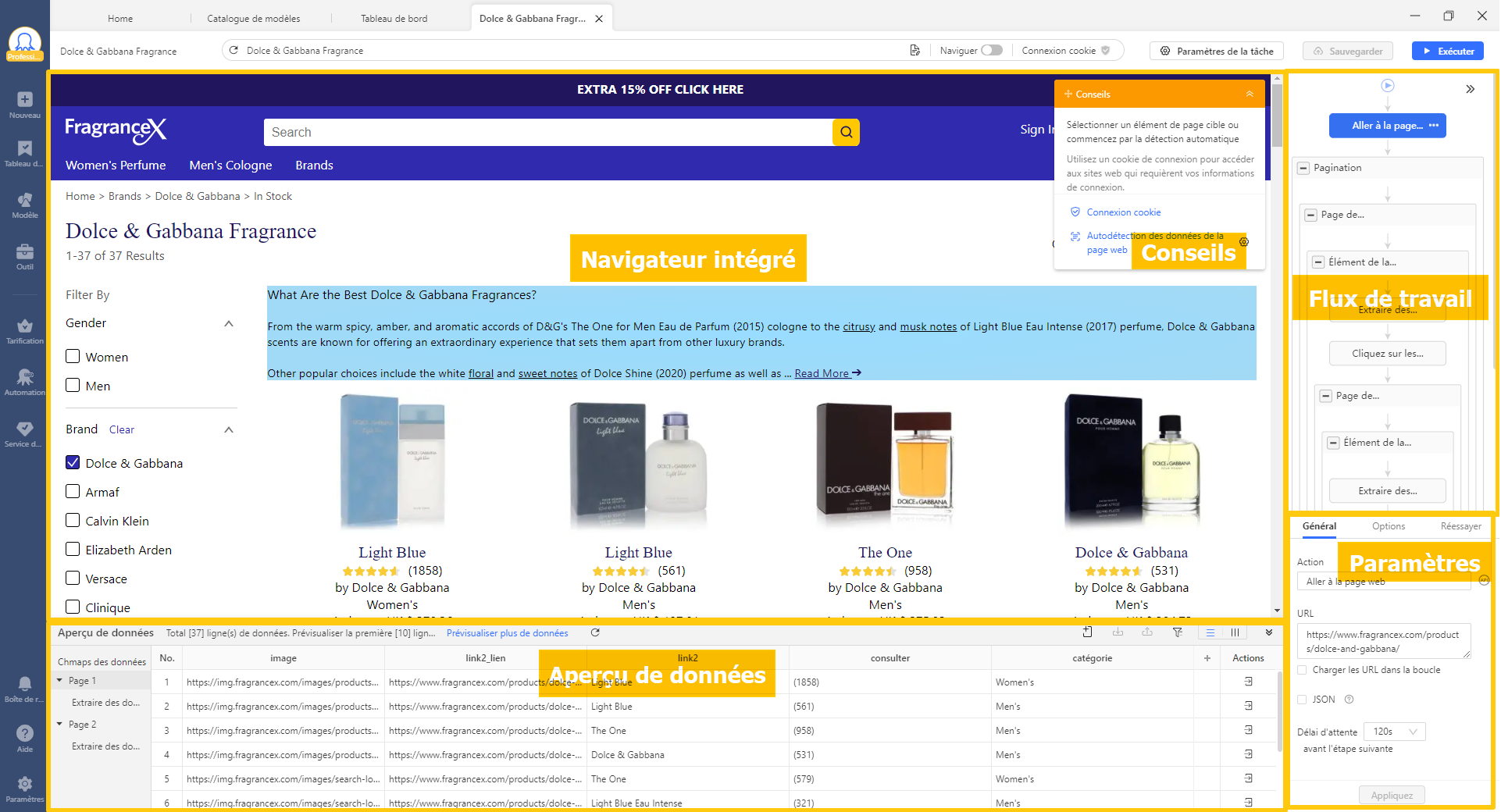Viewport: 1501px width, 812px height.
Task: Collapse the workflow panel with the double-arrow icon
Action: (1470, 89)
